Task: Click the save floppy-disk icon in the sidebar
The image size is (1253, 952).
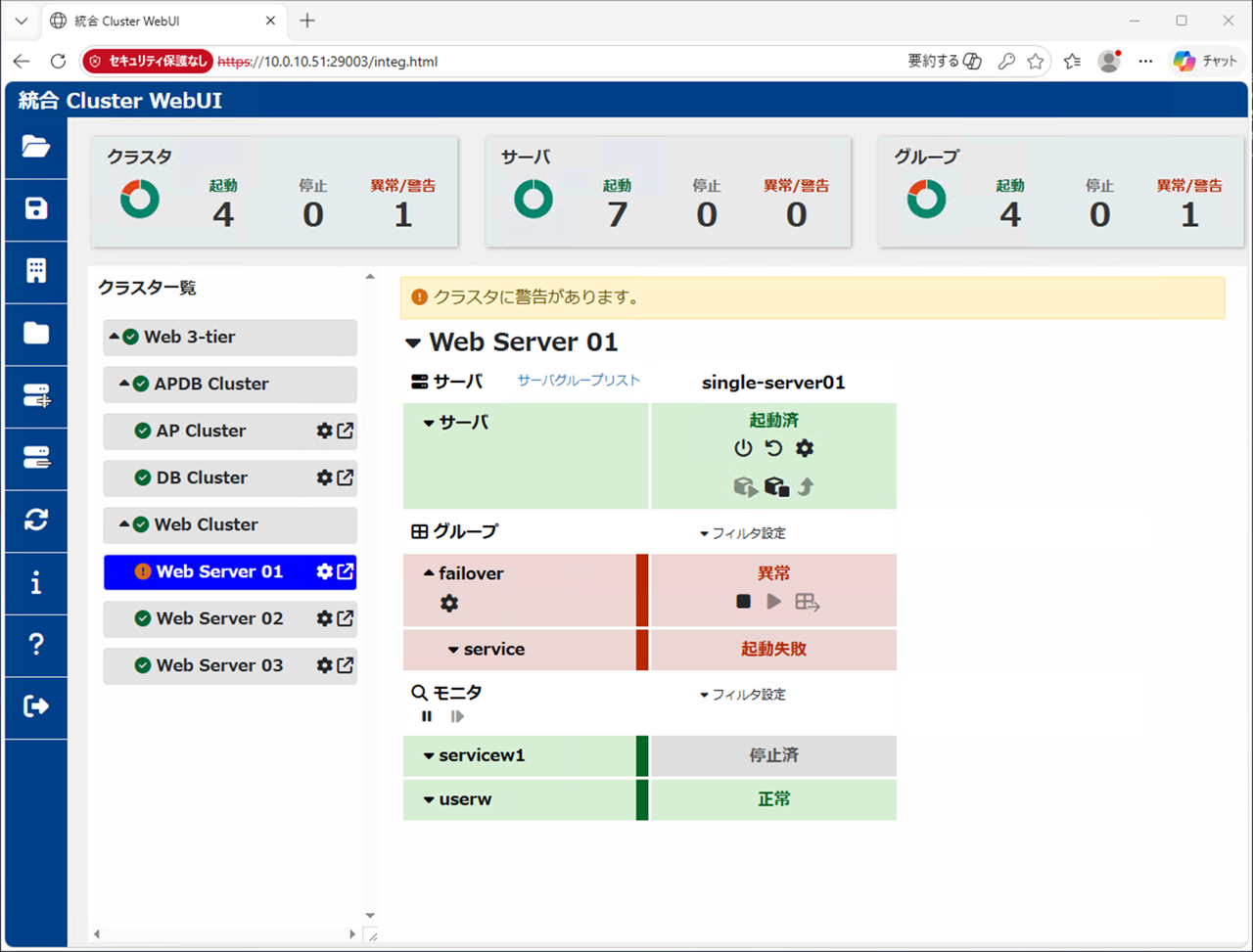Action: tap(36, 208)
